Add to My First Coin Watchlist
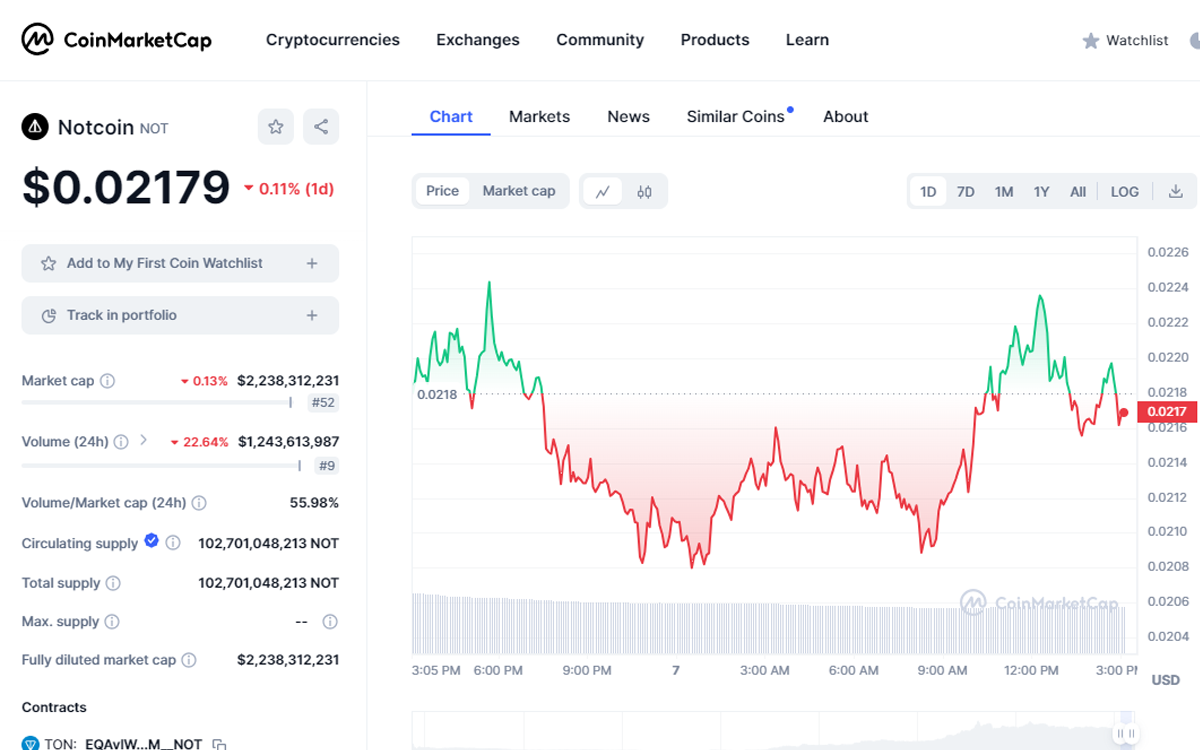 tap(180, 263)
